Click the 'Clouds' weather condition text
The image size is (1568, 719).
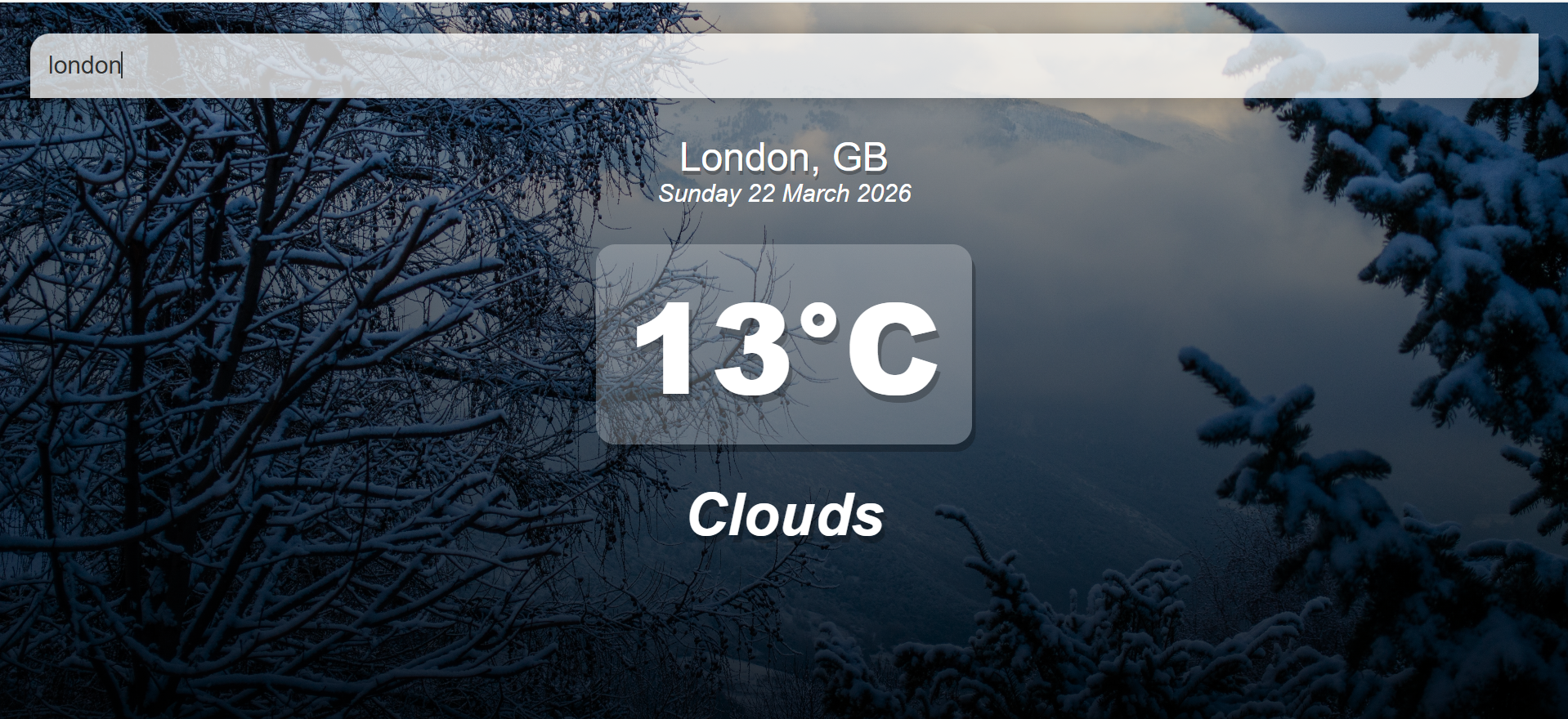coord(786,515)
